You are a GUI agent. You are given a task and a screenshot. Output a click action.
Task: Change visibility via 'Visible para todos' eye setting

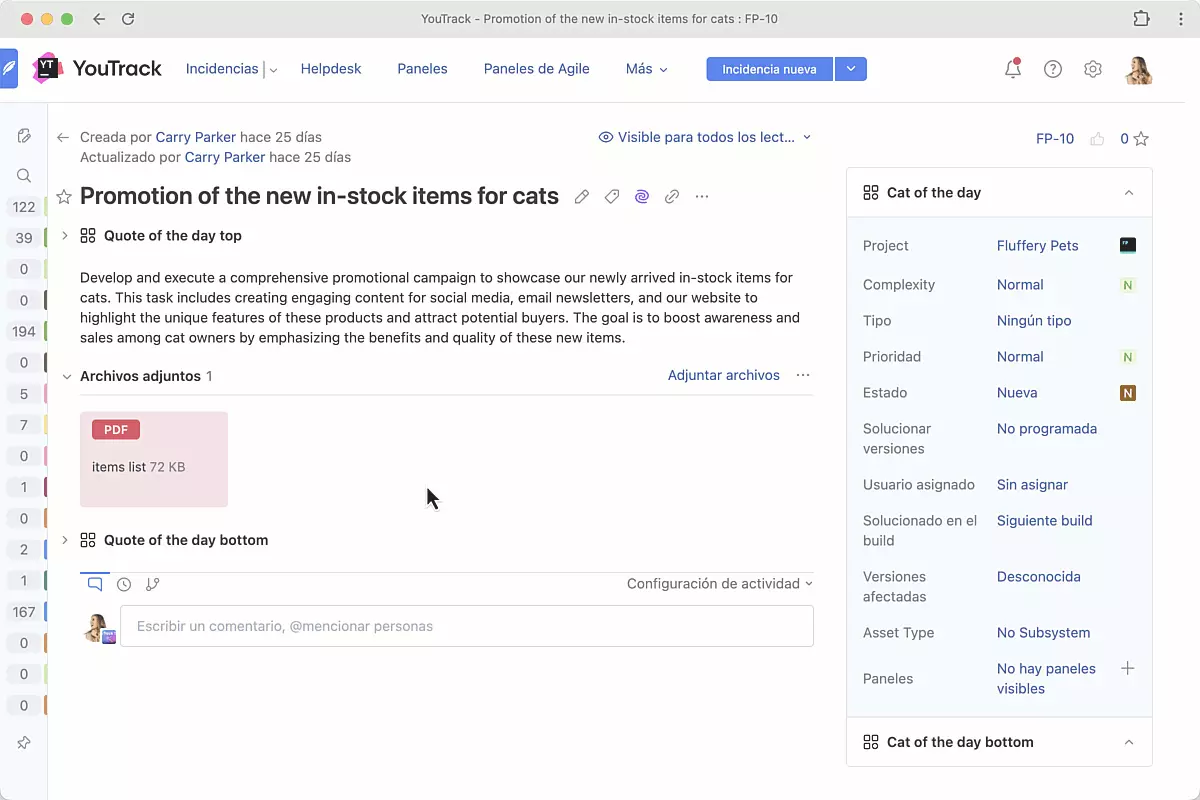click(x=705, y=137)
